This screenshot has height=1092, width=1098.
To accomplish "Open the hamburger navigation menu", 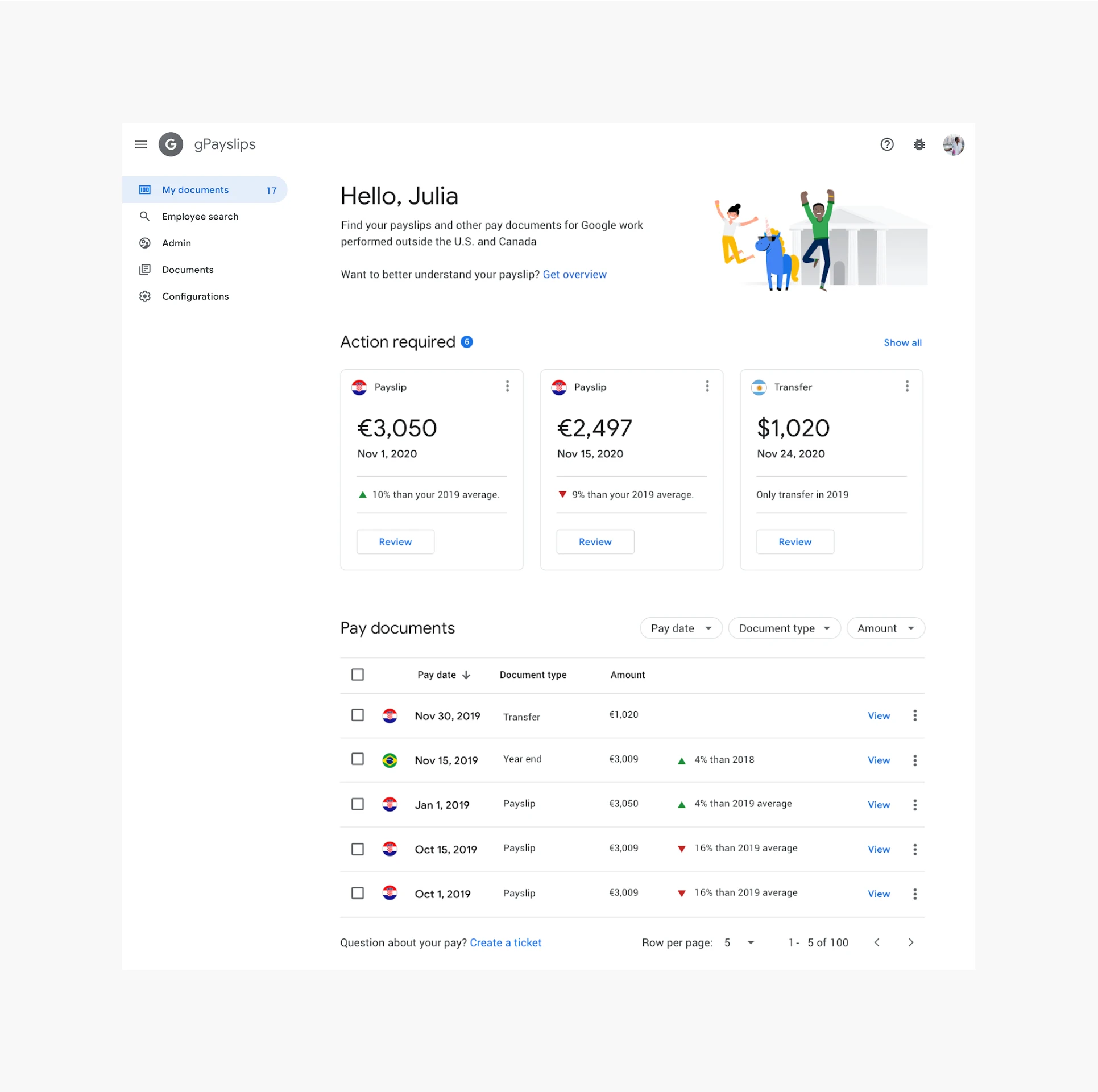I will click(x=140, y=144).
